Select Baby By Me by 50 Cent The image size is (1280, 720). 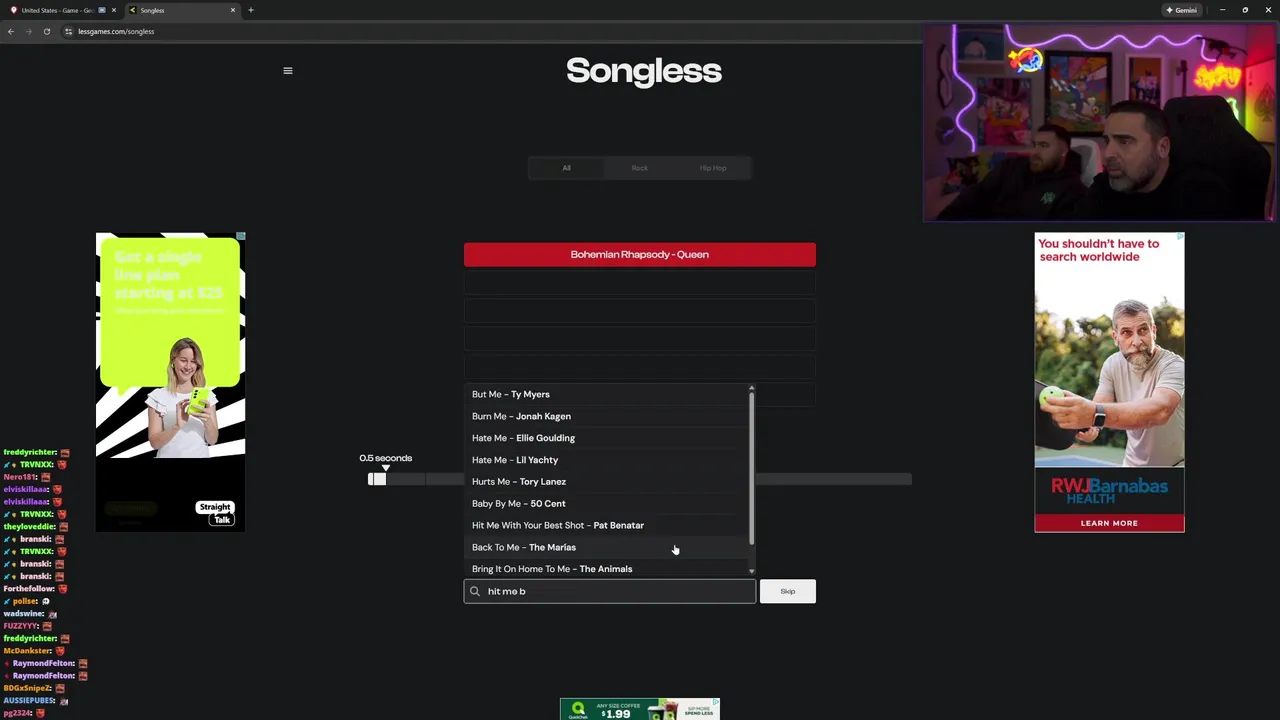point(518,503)
